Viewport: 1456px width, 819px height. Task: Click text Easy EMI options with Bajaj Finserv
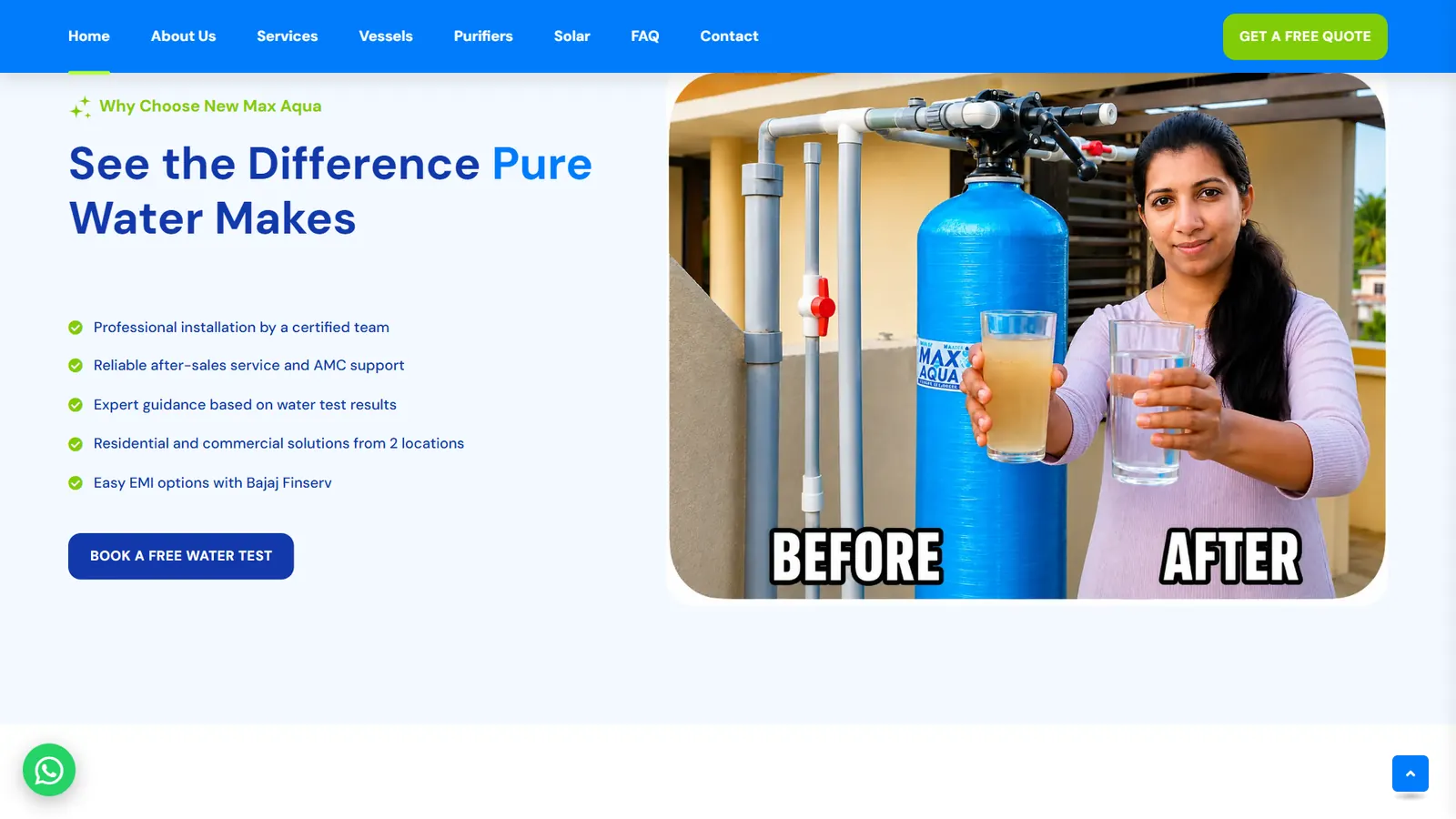[212, 483]
